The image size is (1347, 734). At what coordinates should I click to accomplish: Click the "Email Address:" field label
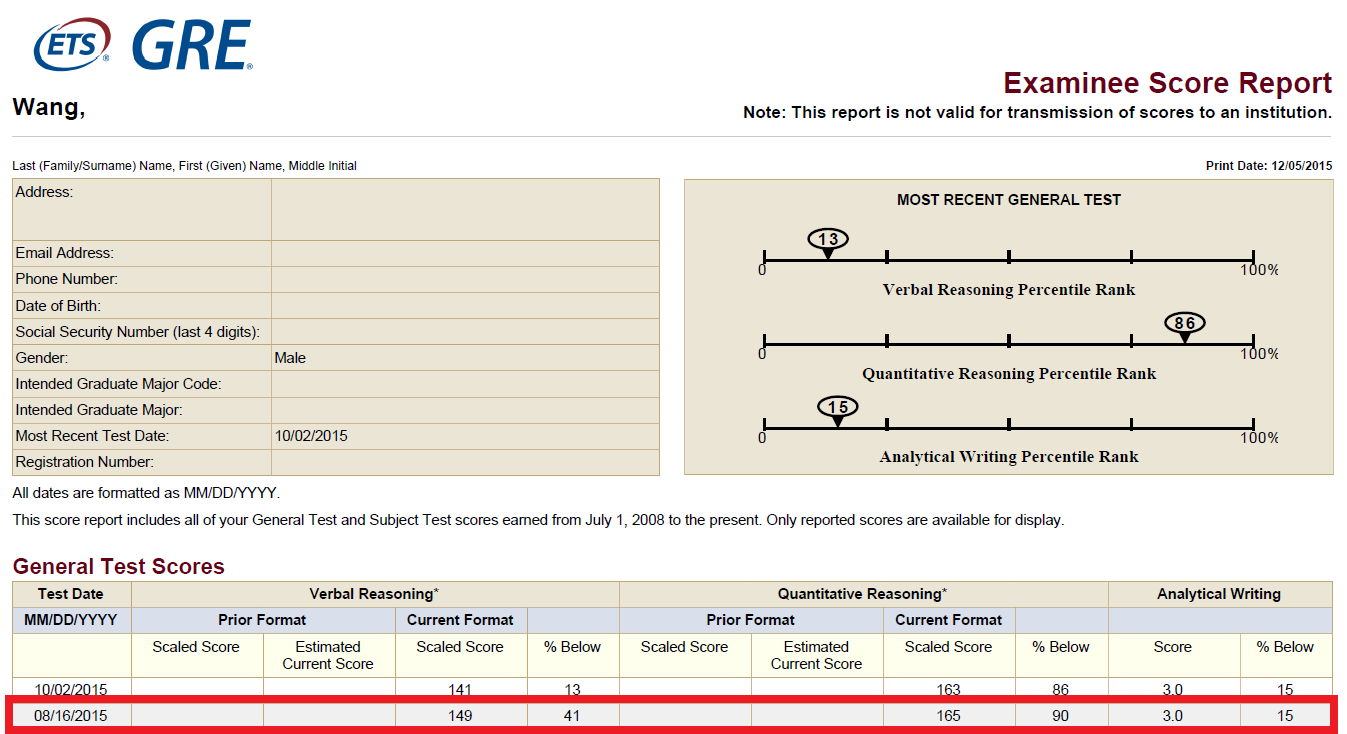click(65, 253)
